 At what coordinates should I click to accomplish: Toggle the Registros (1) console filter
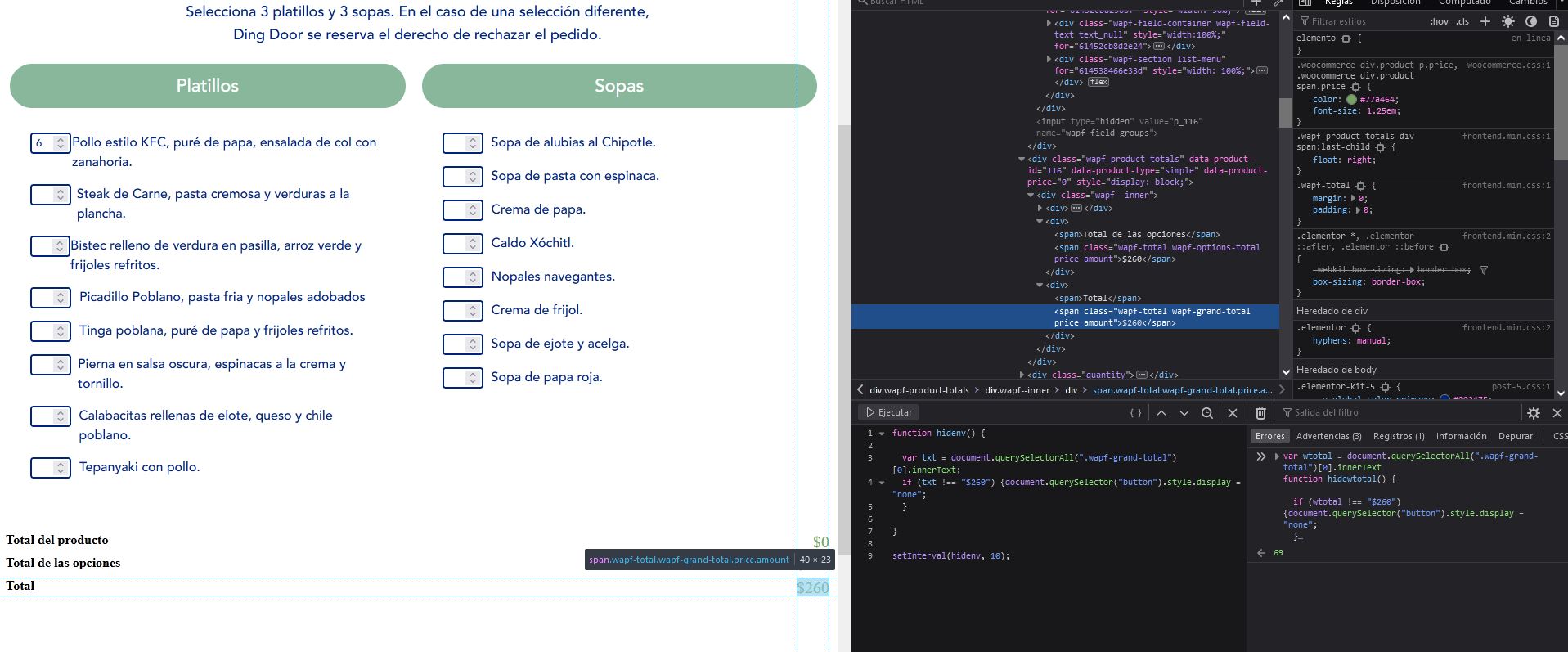pyautogui.click(x=1399, y=437)
